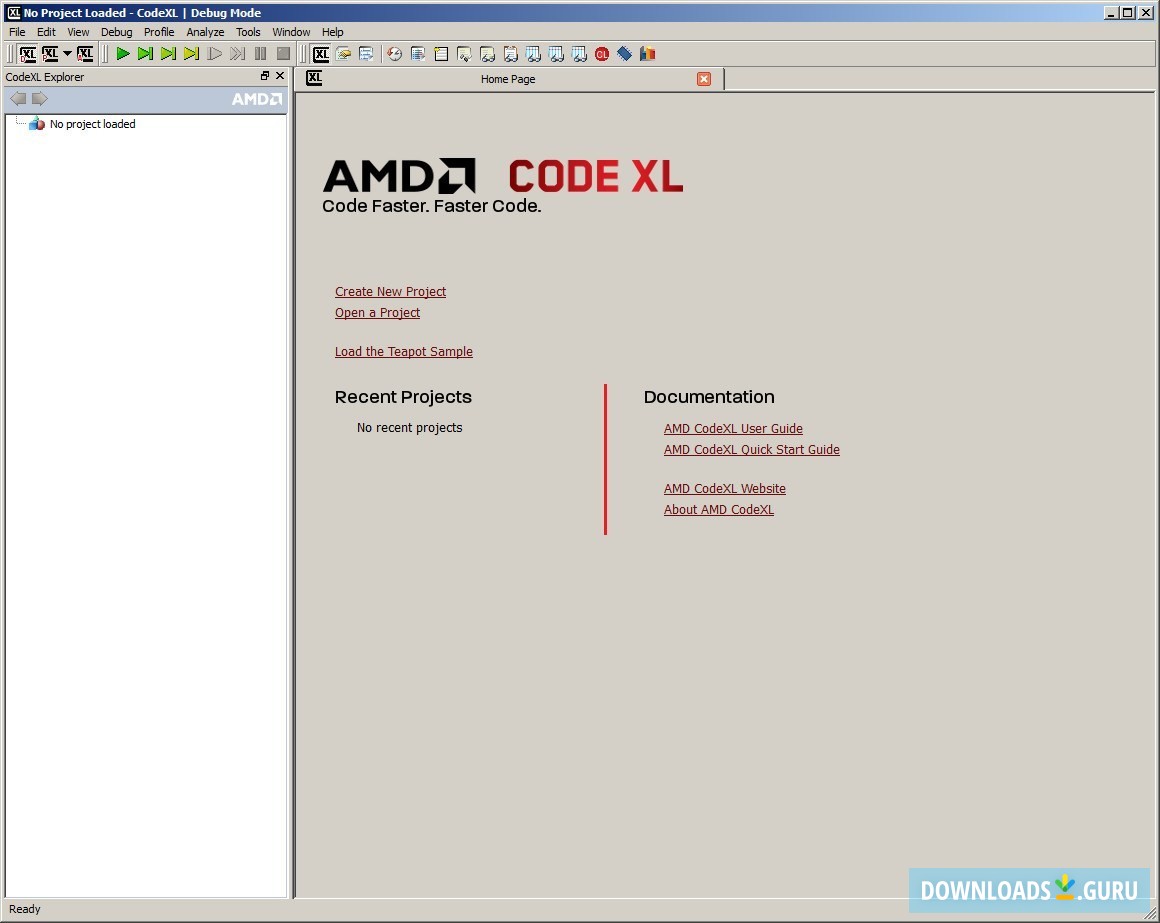Open the Profile menu
Viewport: 1160px width, 923px height.
click(x=159, y=31)
